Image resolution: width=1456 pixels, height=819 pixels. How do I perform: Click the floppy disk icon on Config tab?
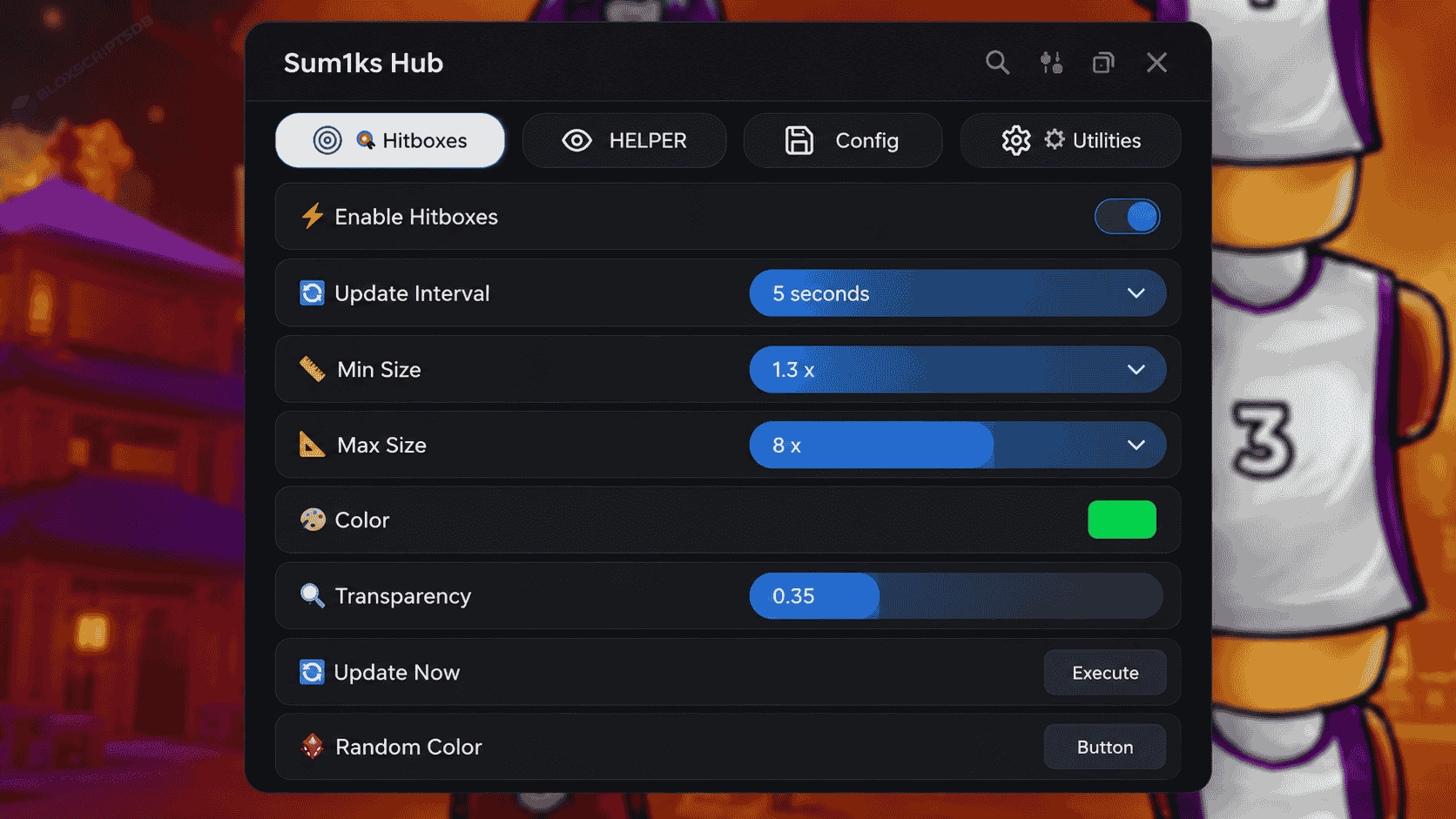799,140
